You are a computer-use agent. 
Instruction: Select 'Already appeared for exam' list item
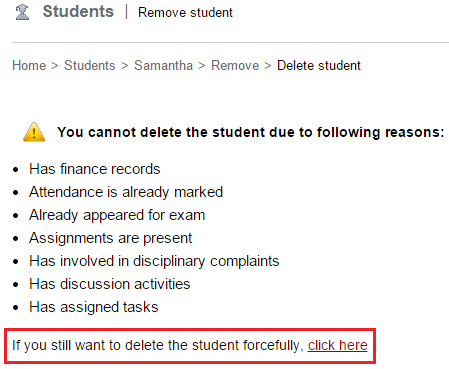click(117, 215)
